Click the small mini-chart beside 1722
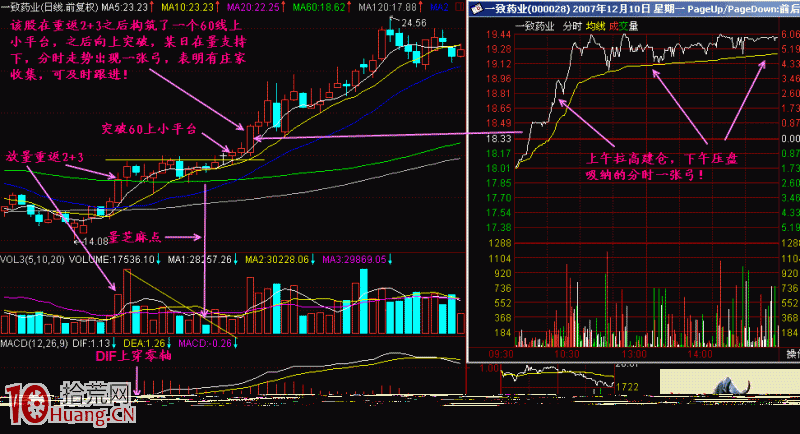The width and height of the screenshot is (800, 434). pos(558,380)
